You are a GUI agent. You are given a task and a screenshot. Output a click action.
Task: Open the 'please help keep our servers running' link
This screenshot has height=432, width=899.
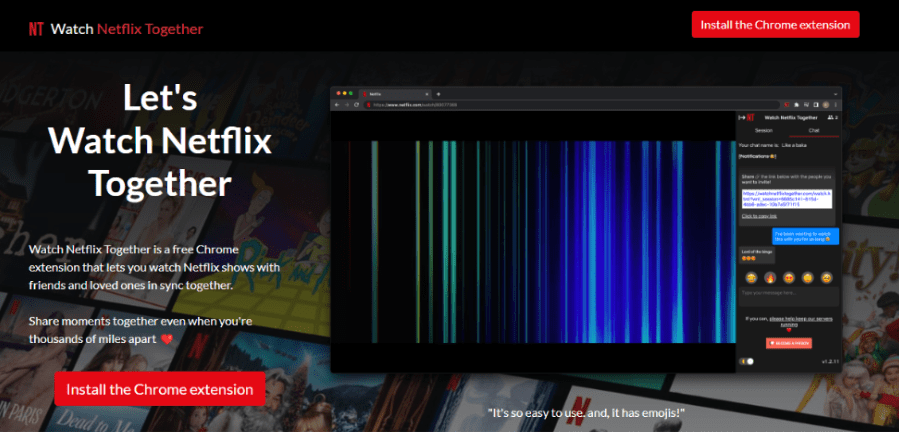coord(802,321)
